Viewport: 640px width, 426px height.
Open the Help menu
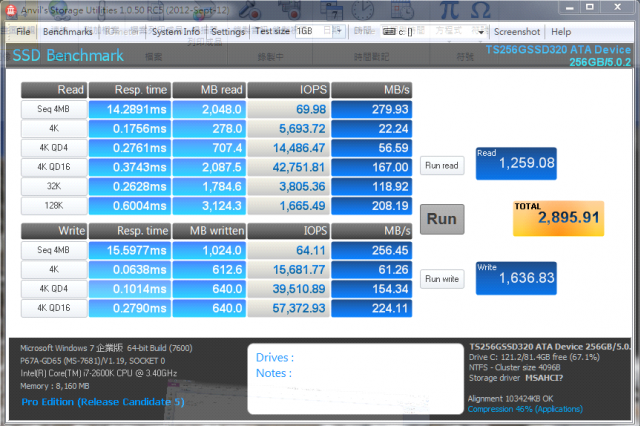coord(561,32)
